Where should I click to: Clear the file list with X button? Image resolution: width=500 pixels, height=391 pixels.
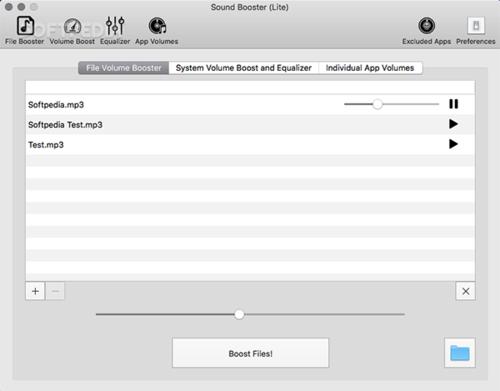pyautogui.click(x=466, y=291)
